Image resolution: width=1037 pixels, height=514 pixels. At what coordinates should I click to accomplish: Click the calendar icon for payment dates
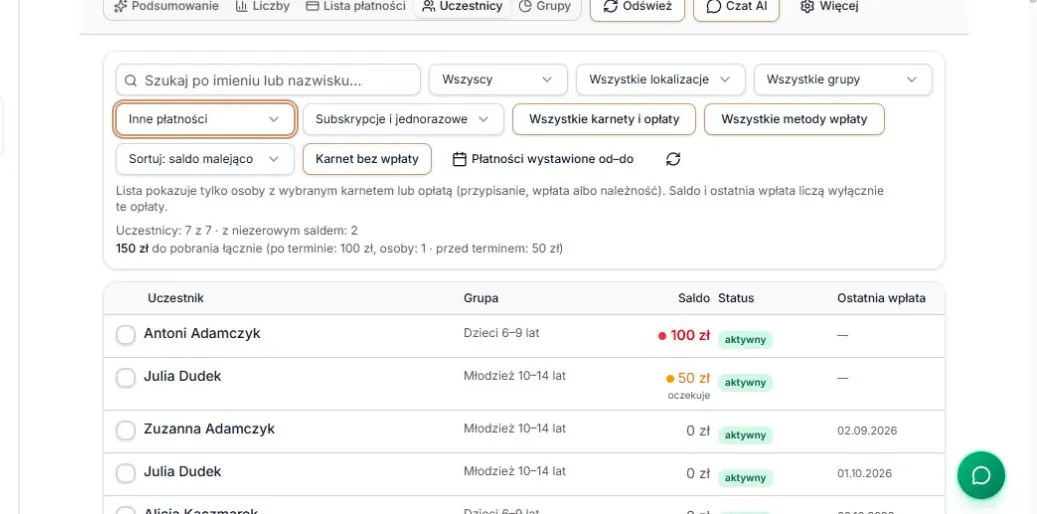tap(460, 159)
